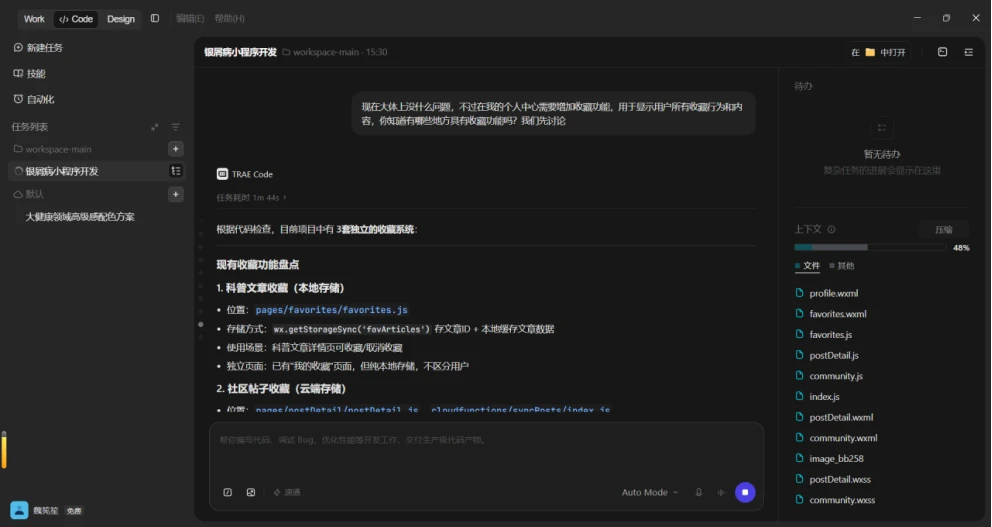Expand the 任务耗时 1m 44s details

(x=251, y=197)
